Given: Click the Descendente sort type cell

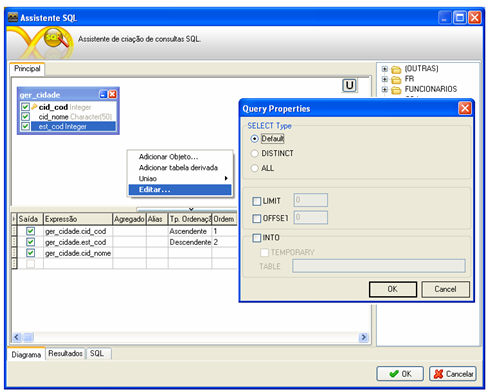Looking at the screenshot, I should 190,242.
